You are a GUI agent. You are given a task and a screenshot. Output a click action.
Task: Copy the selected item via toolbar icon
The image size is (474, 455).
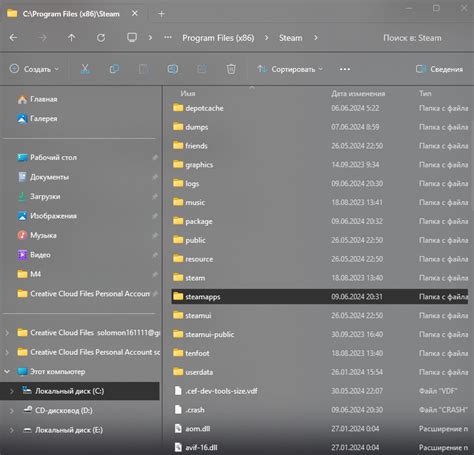[114, 69]
